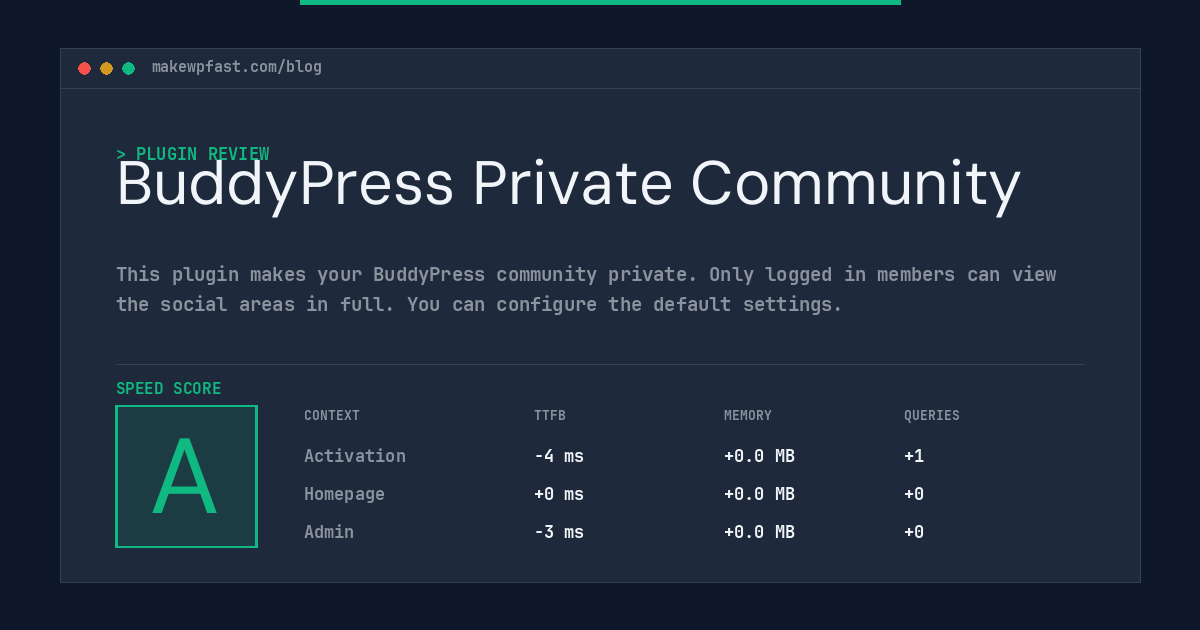Click the Homepage memory '+0.0 MB' value
The width and height of the screenshot is (1200, 630).
pos(759,494)
